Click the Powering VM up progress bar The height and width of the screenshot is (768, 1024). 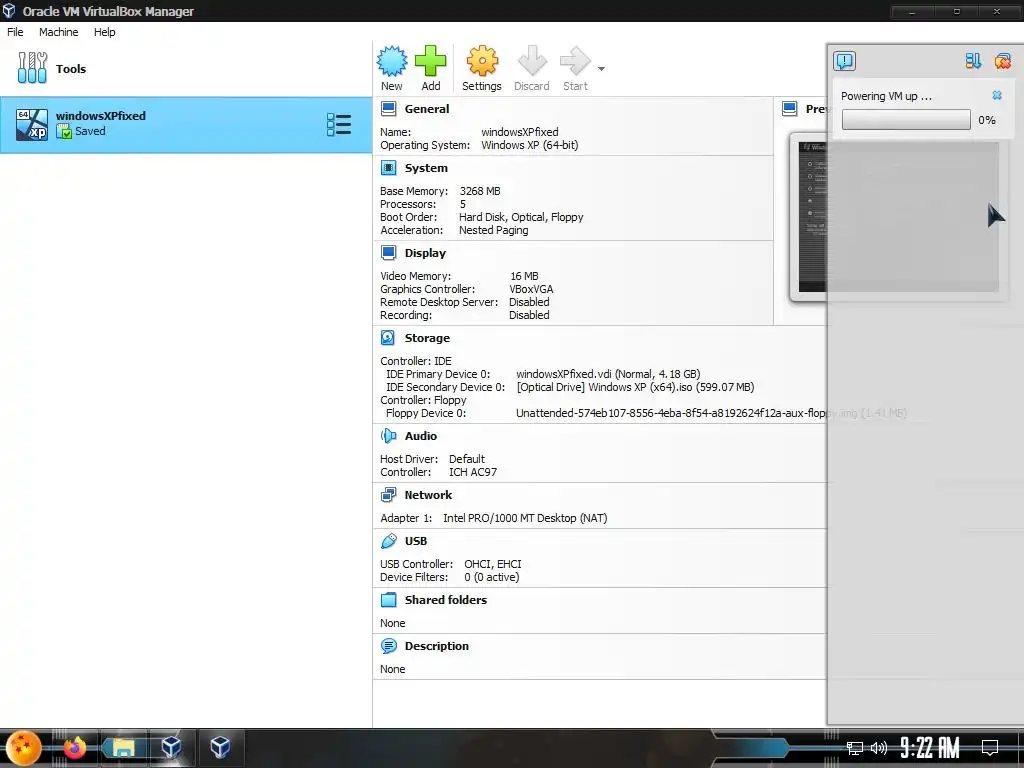pyautogui.click(x=906, y=120)
